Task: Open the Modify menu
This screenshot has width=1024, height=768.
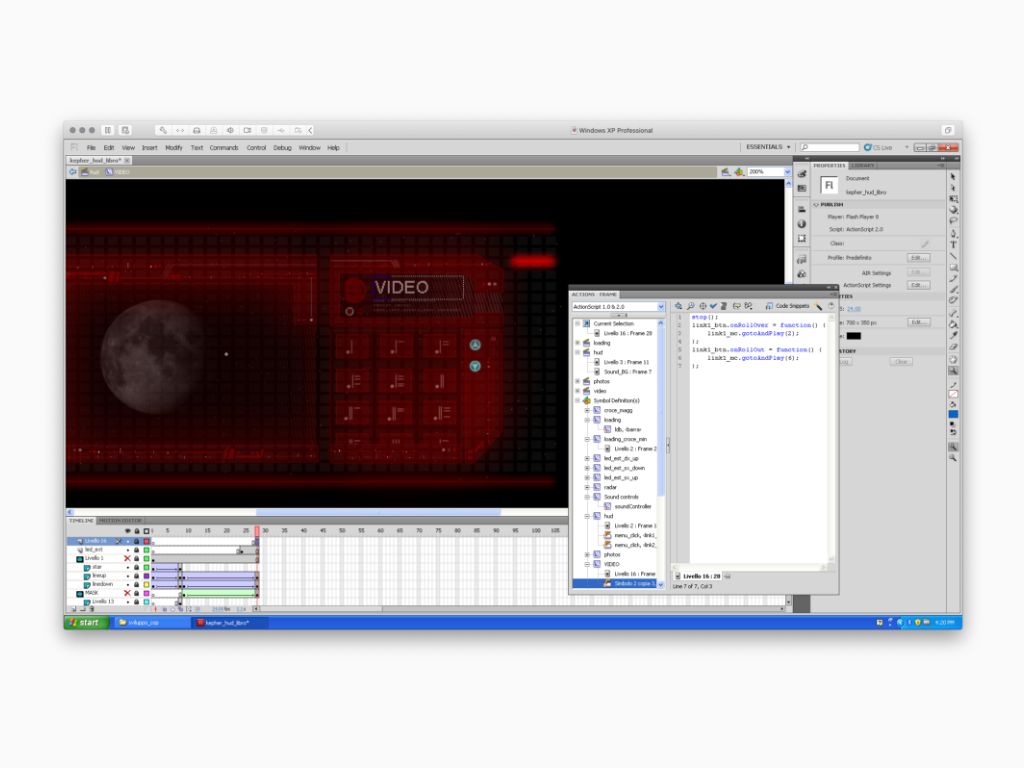Action: (x=174, y=148)
